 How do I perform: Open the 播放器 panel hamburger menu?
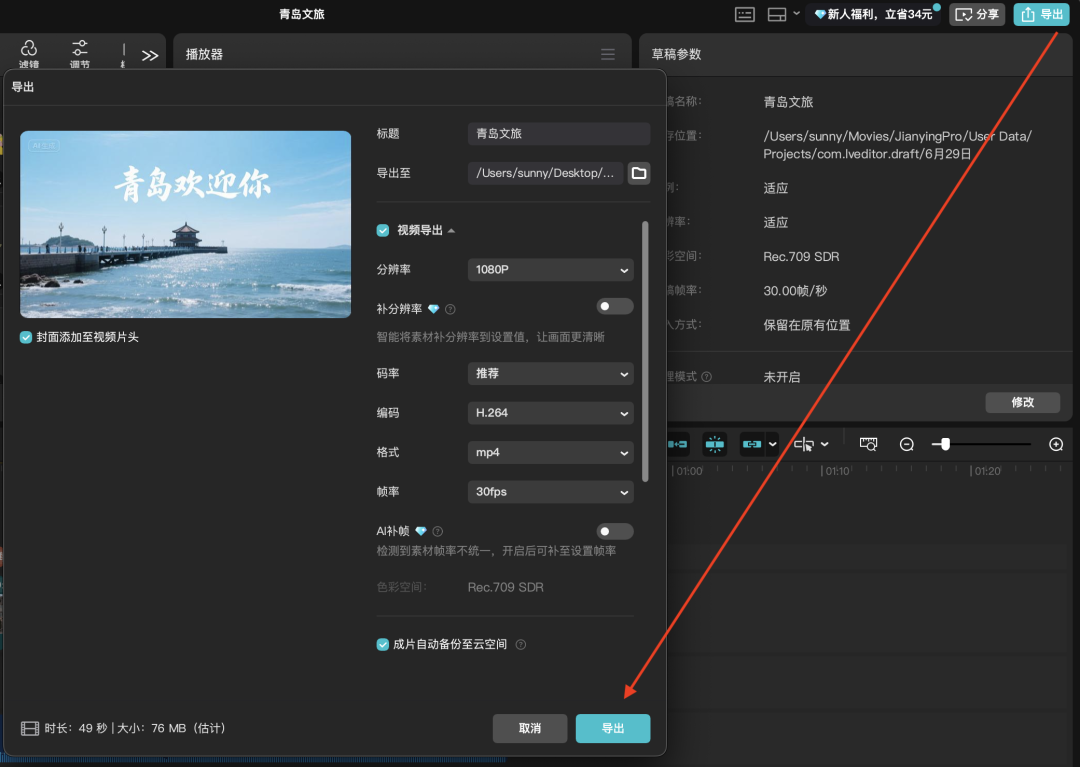(608, 54)
